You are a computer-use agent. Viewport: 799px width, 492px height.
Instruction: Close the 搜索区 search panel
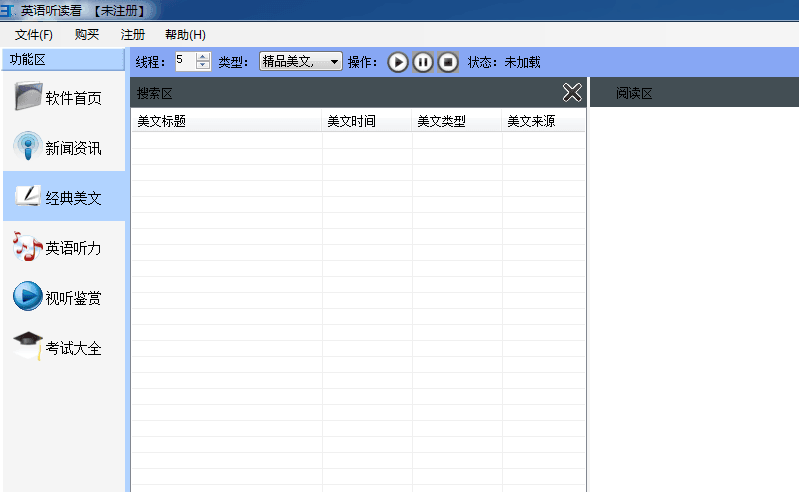point(572,93)
